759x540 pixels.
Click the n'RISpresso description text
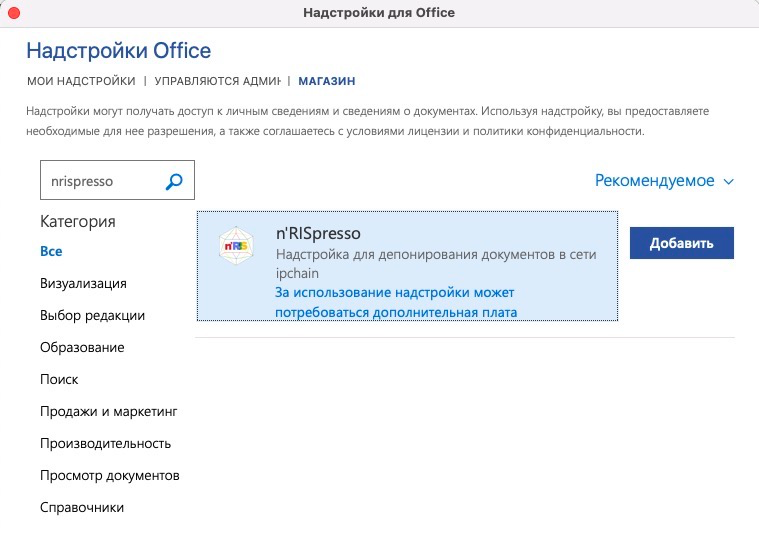(436, 264)
